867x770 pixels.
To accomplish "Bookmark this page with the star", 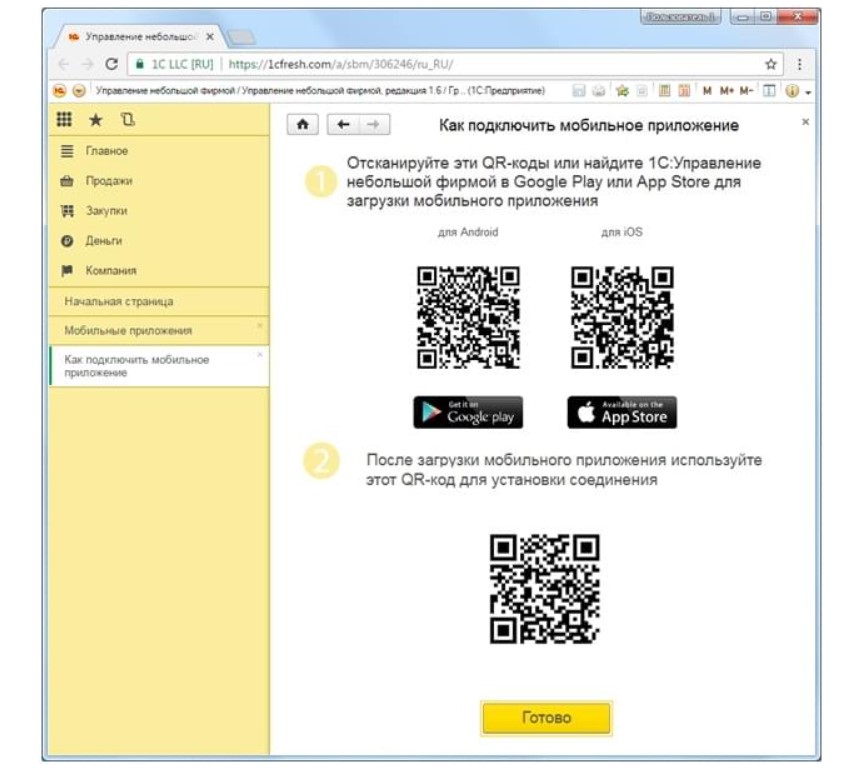I will coord(771,64).
